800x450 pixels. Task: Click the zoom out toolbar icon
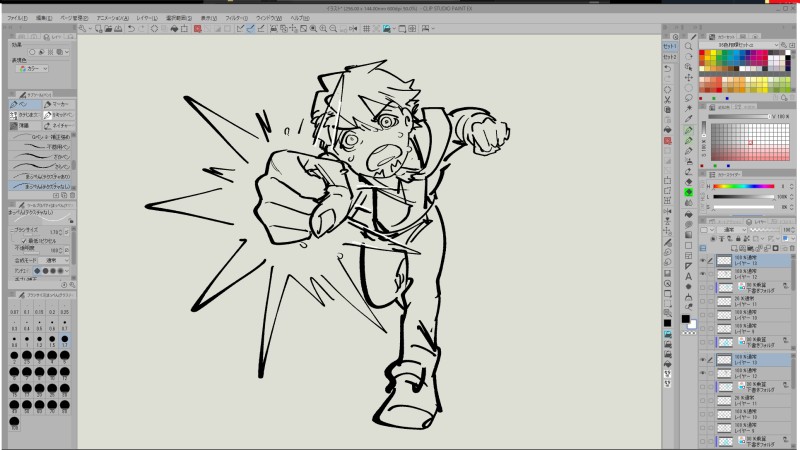point(333,29)
